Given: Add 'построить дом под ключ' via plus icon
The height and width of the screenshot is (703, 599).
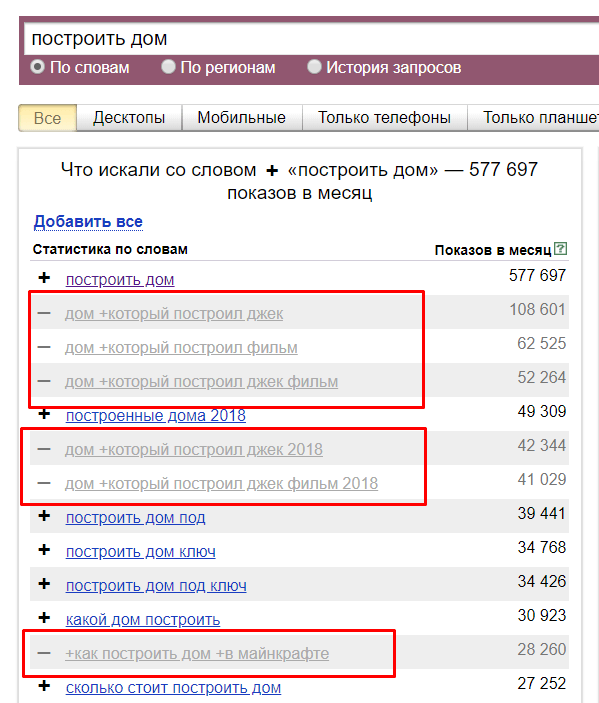Looking at the screenshot, I should point(44,584).
